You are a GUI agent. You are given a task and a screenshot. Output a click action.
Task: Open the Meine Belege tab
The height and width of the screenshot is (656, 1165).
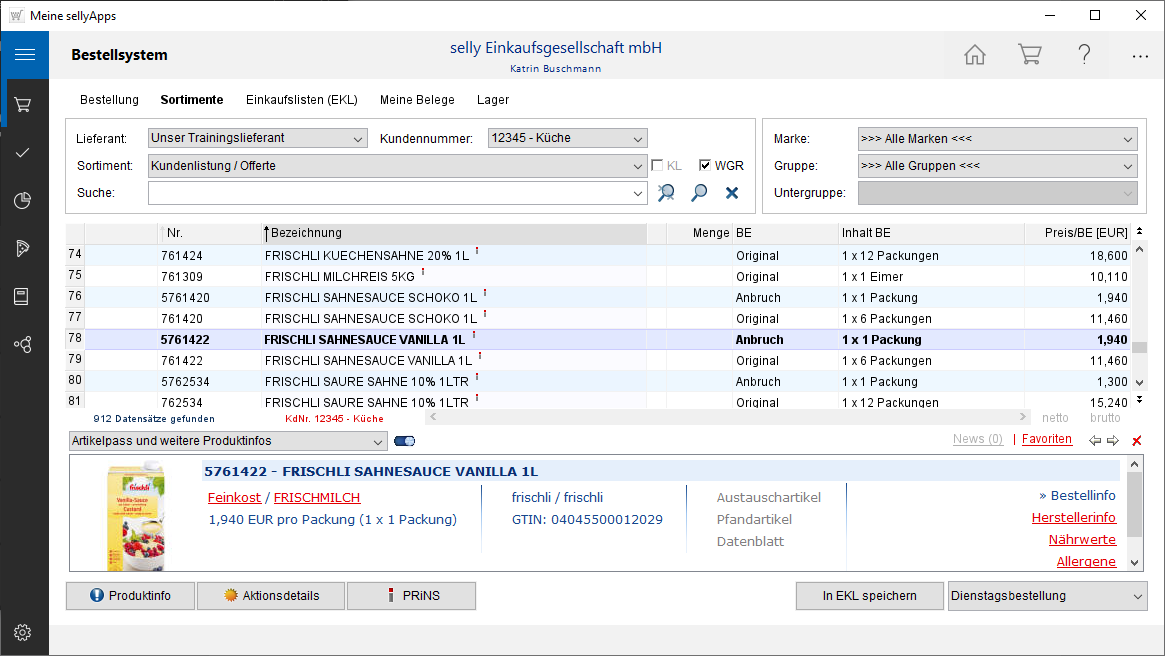pyautogui.click(x=417, y=100)
